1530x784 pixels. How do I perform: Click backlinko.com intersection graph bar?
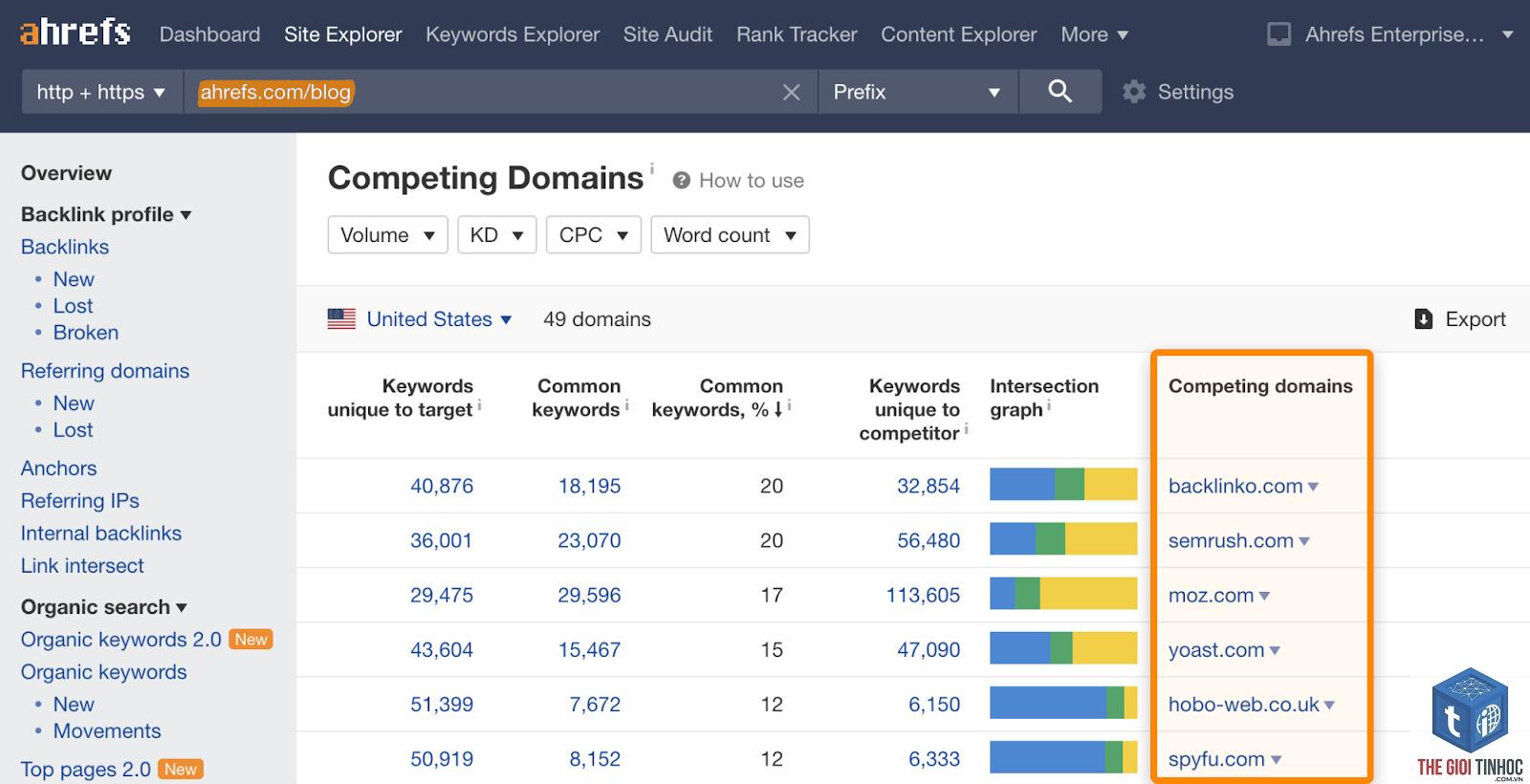click(1063, 485)
